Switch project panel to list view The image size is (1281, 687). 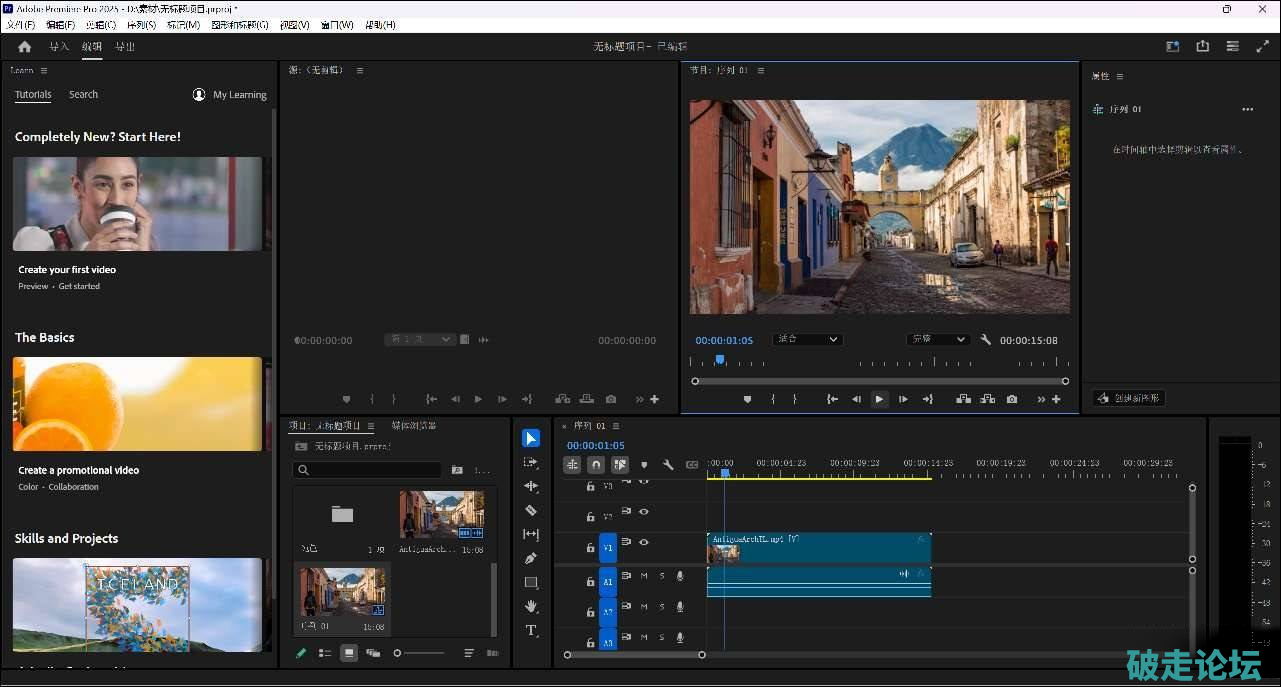pos(325,653)
